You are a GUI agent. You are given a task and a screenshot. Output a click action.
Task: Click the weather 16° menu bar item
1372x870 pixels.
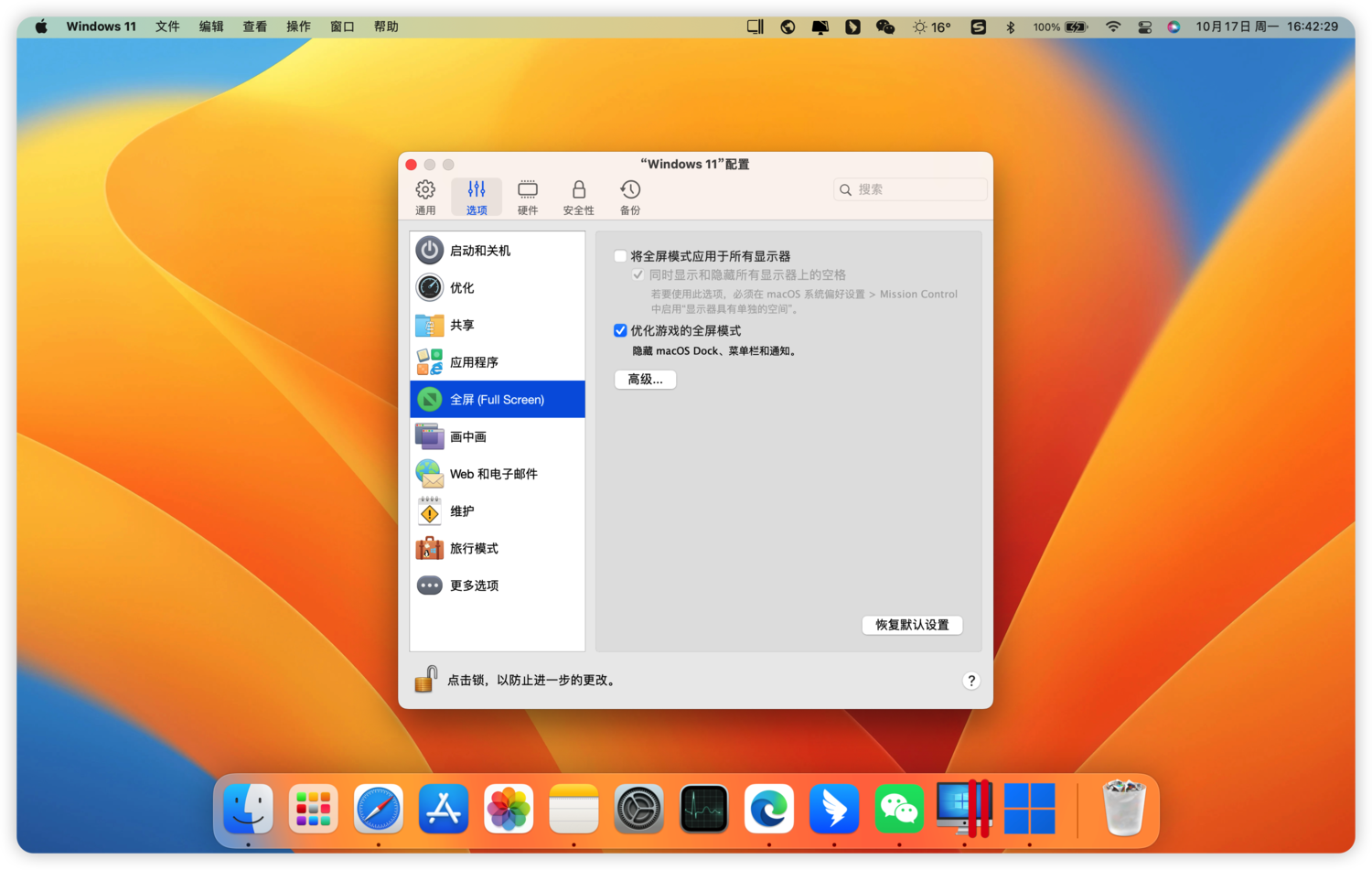932,27
